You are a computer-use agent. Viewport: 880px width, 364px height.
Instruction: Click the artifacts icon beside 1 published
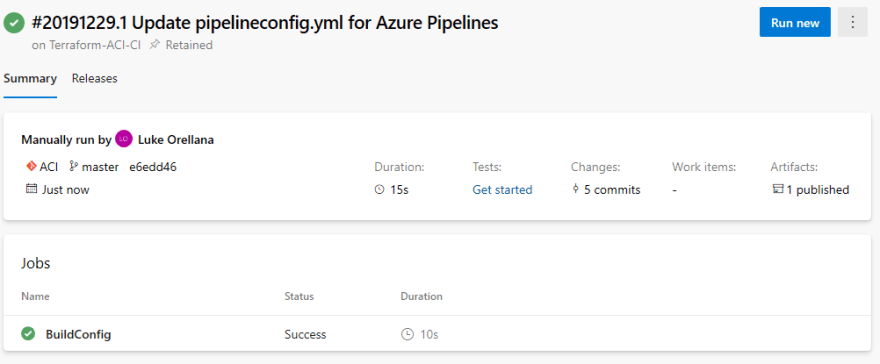pyautogui.click(x=777, y=190)
